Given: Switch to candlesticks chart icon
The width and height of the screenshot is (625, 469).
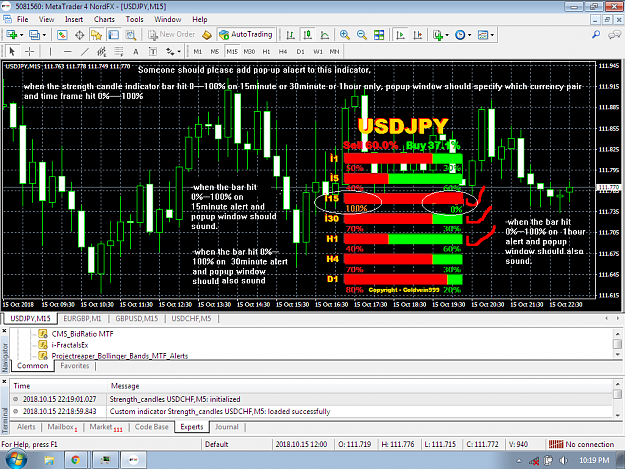Looking at the screenshot, I should (x=307, y=35).
